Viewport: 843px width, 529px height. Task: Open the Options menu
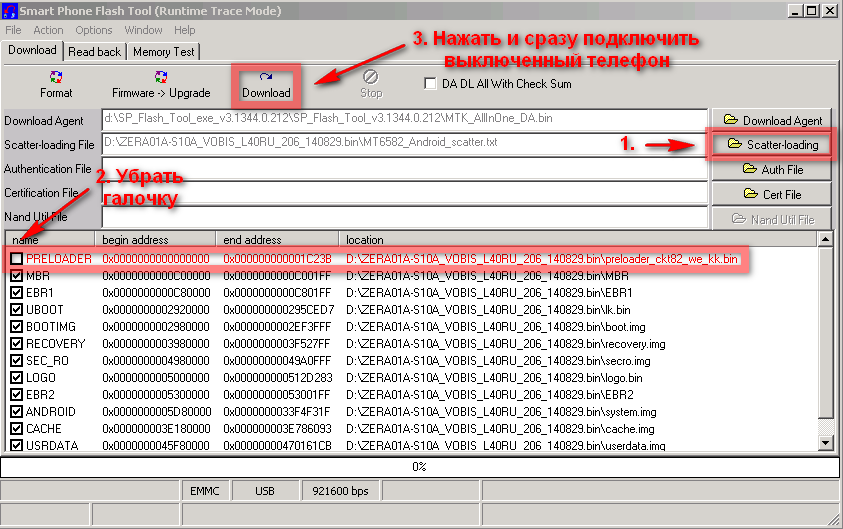click(x=94, y=30)
